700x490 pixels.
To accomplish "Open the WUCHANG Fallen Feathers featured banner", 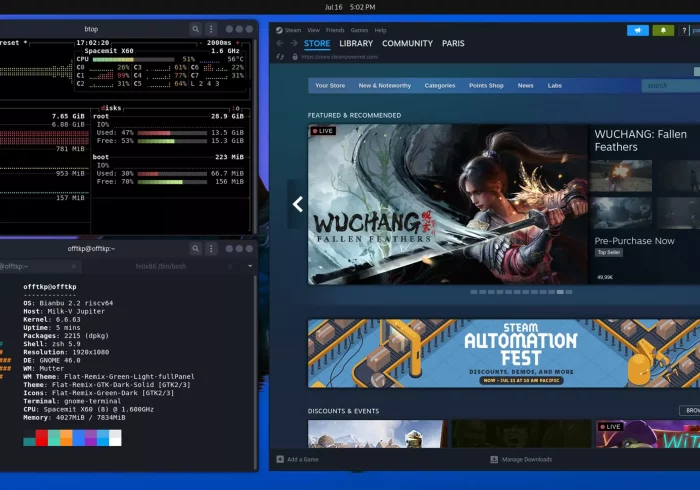I will point(448,204).
